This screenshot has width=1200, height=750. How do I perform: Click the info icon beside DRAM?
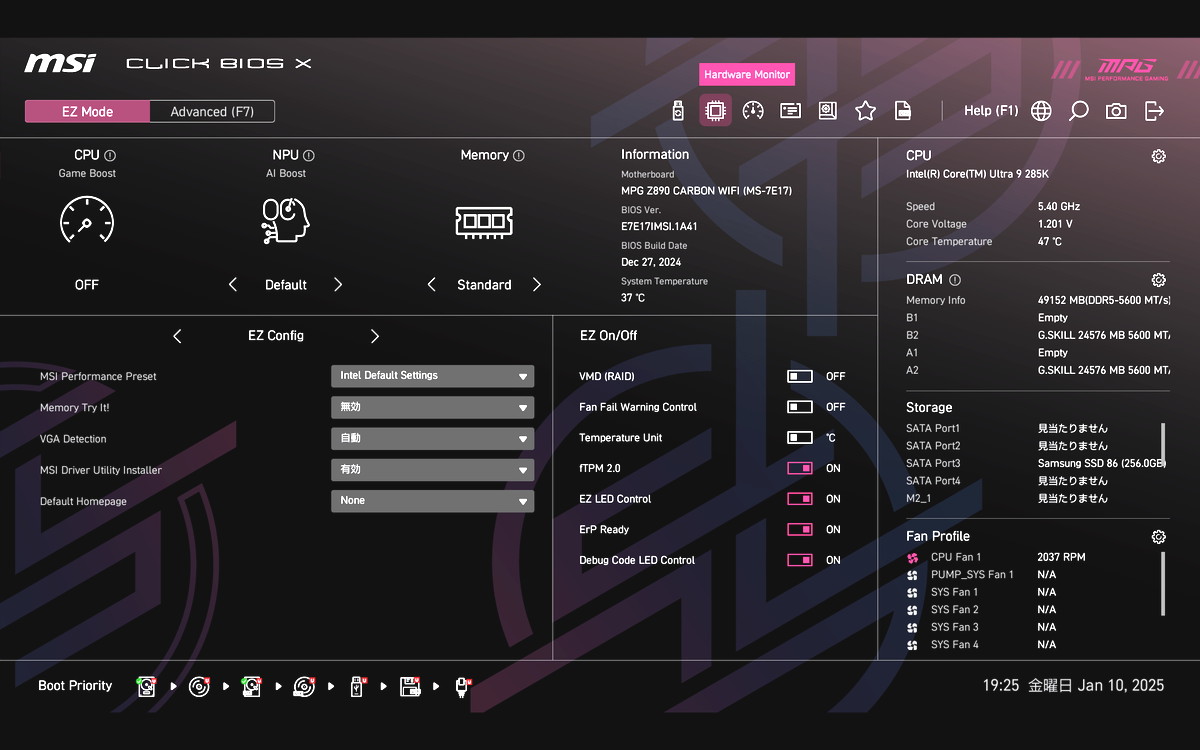[x=955, y=280]
